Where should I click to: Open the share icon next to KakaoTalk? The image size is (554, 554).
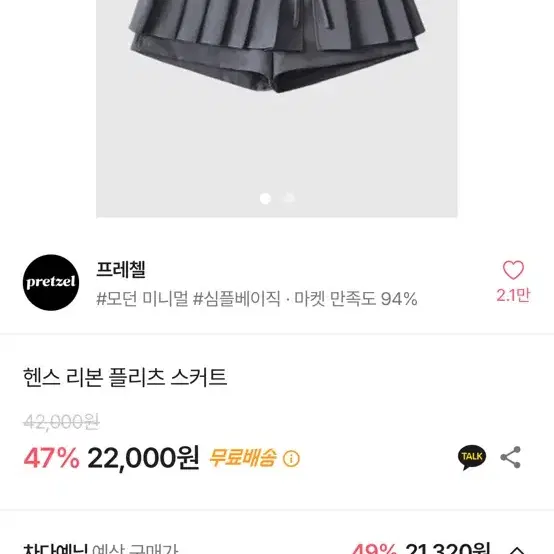pos(511,457)
